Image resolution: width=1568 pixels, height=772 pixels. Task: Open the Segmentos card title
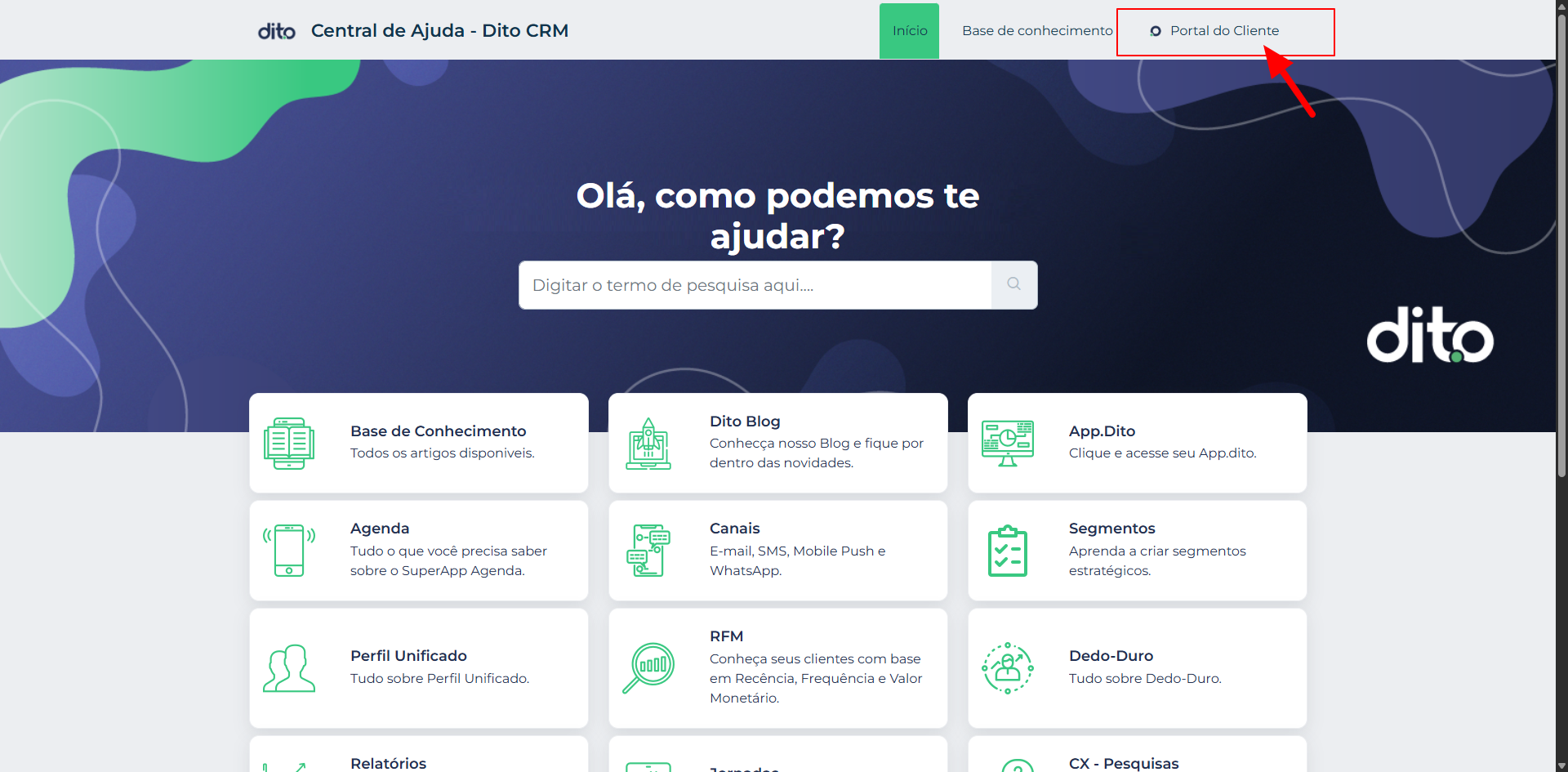[x=1111, y=529]
